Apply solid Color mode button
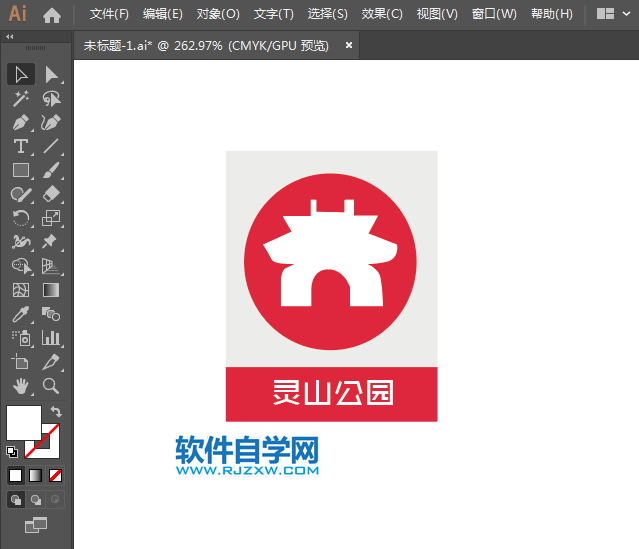 (x=15, y=475)
